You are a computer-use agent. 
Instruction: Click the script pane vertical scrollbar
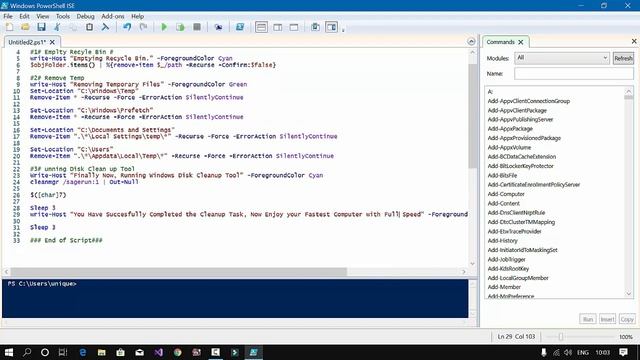pos(472,116)
